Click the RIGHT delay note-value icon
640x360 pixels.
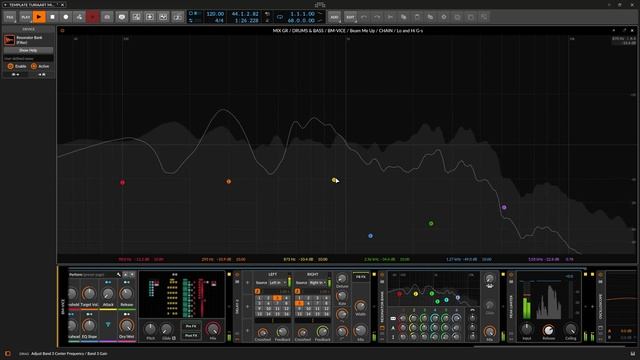[x=298, y=291]
